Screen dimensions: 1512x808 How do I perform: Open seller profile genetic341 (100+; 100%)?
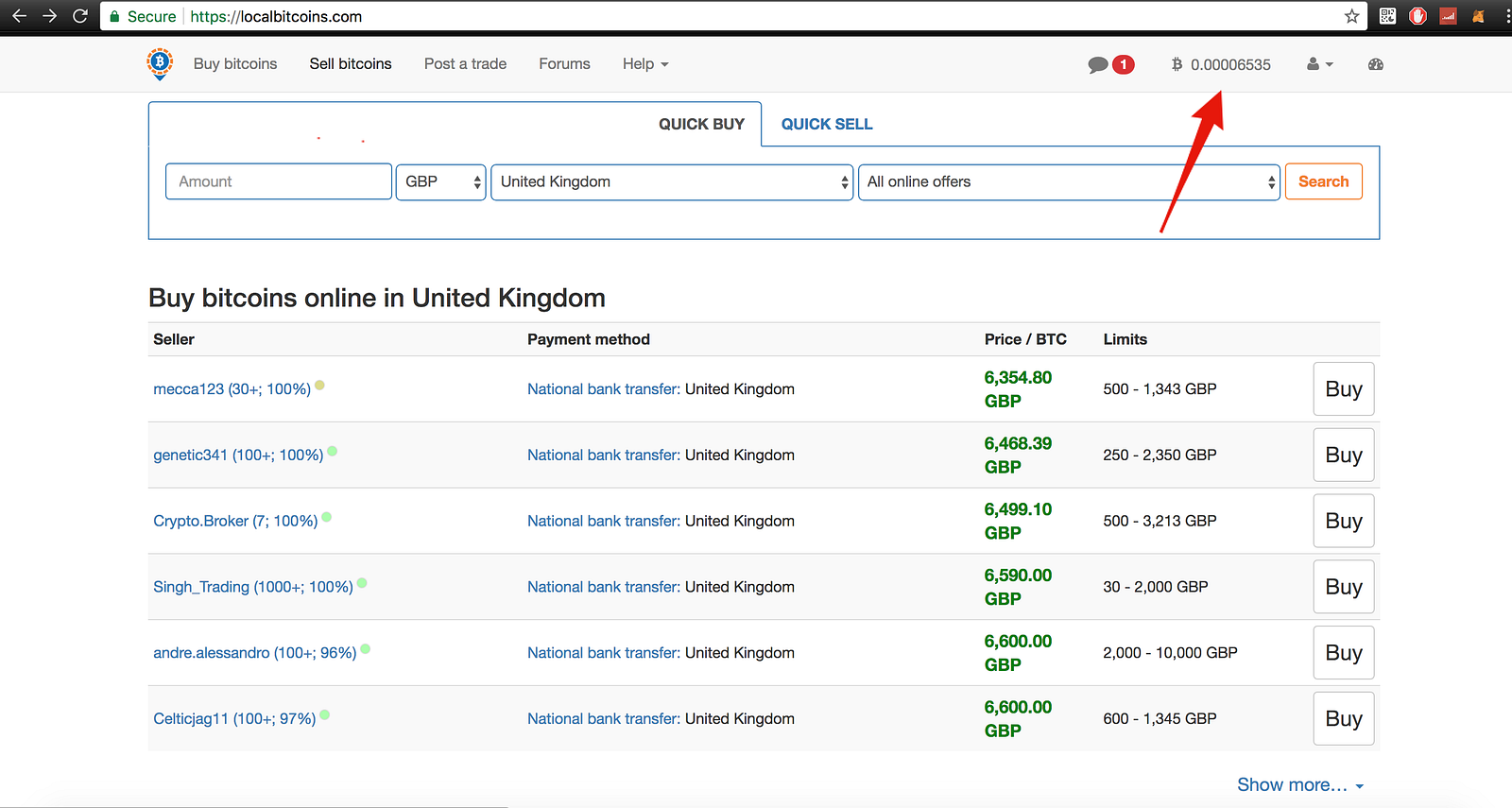click(x=238, y=455)
